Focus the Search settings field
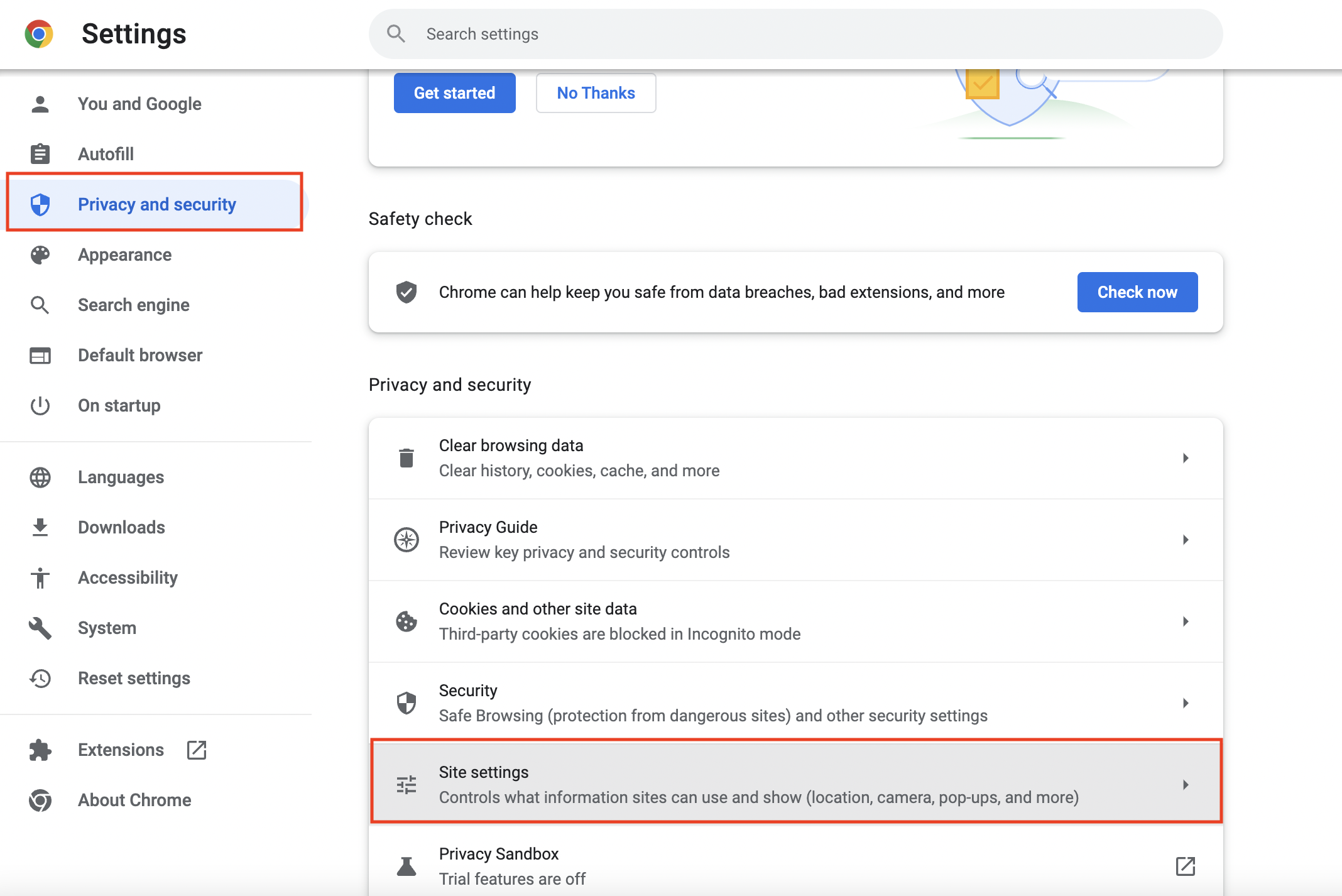 796,34
